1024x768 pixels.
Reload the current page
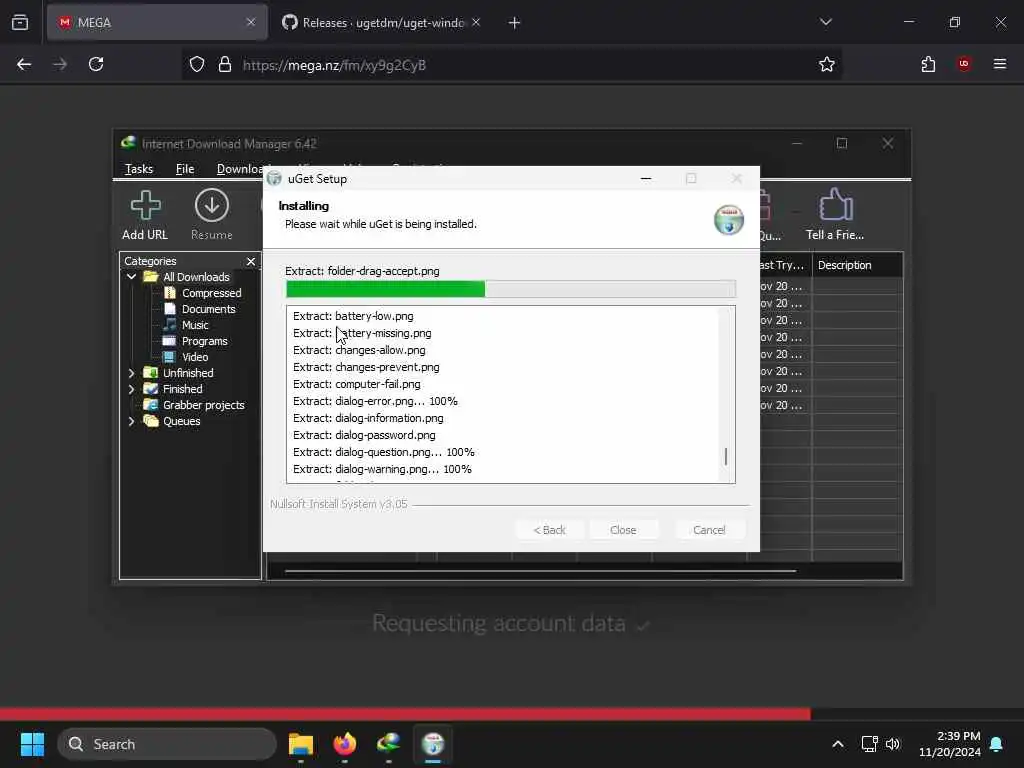point(96,64)
